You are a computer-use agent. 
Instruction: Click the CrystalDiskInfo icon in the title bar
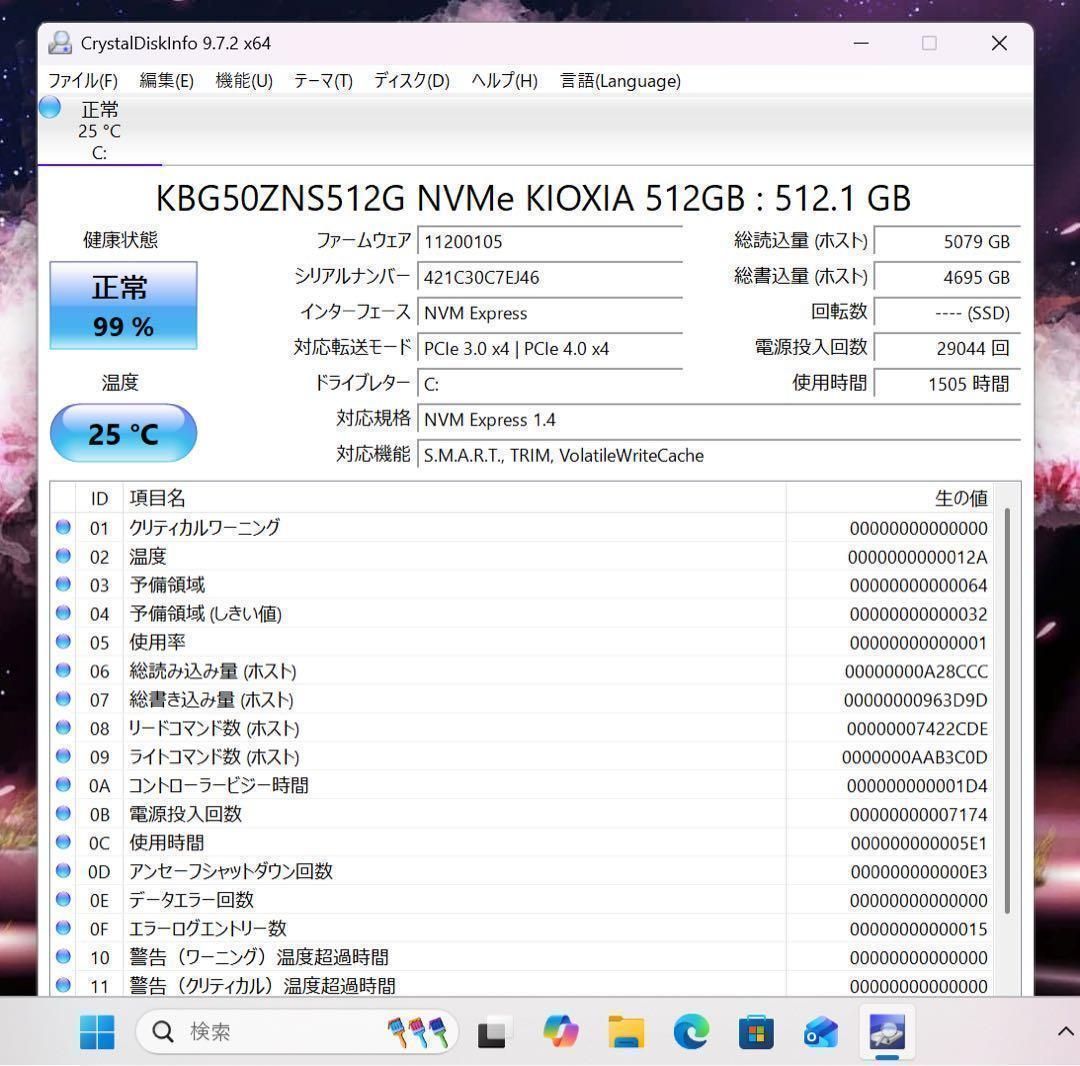(60, 42)
